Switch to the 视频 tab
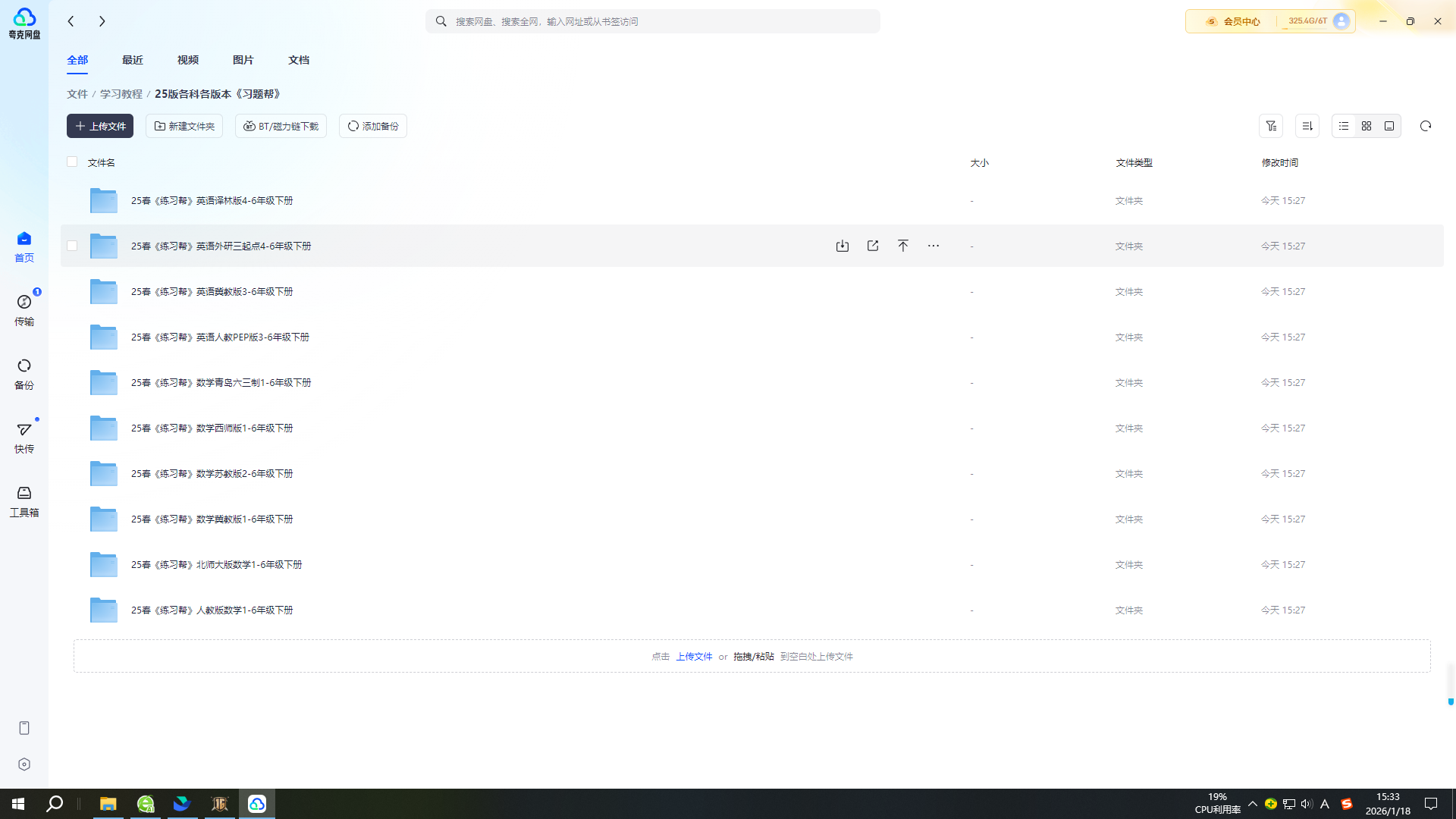Viewport: 1456px width, 819px height. point(187,60)
